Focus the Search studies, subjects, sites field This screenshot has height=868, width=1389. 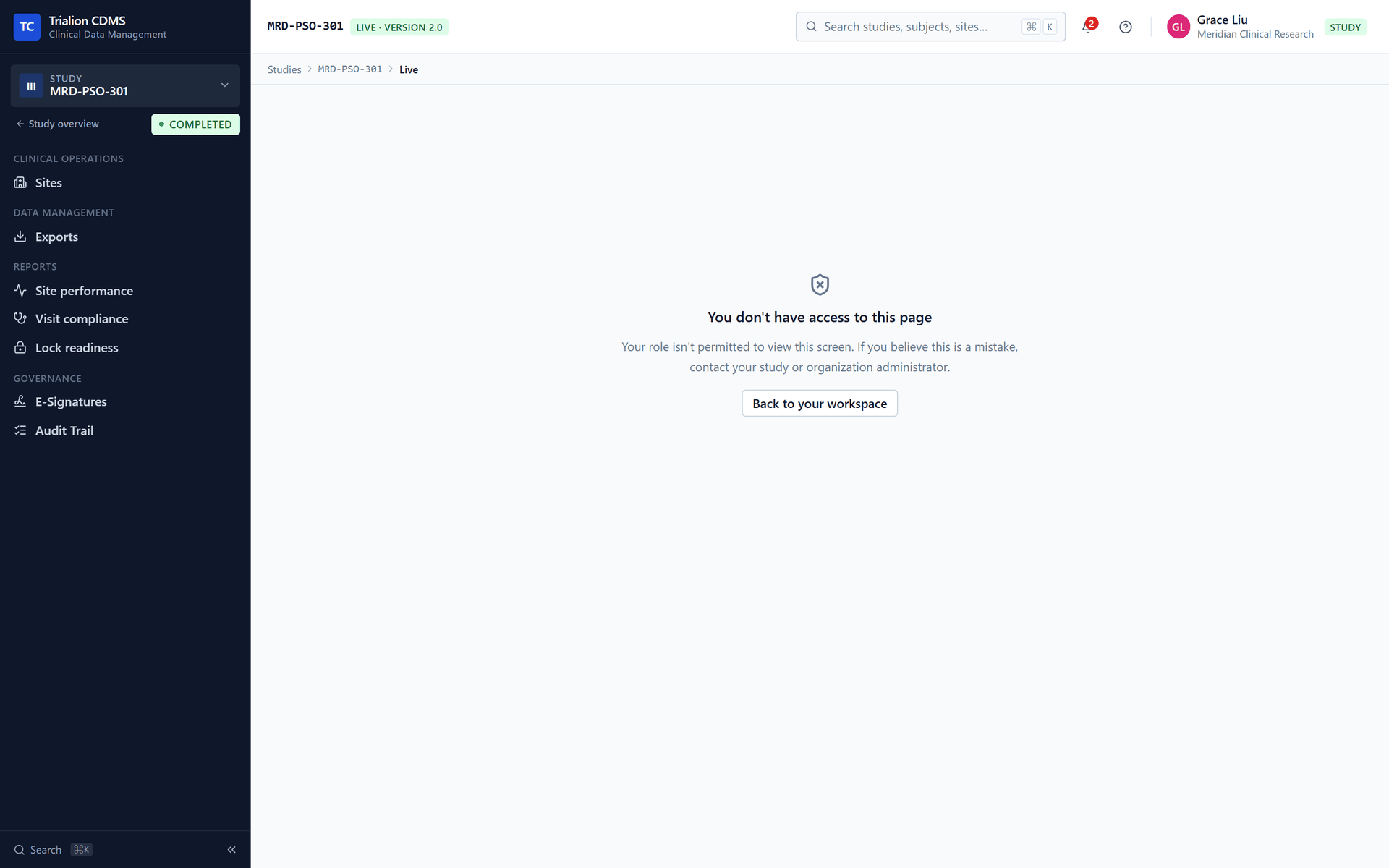click(930, 27)
